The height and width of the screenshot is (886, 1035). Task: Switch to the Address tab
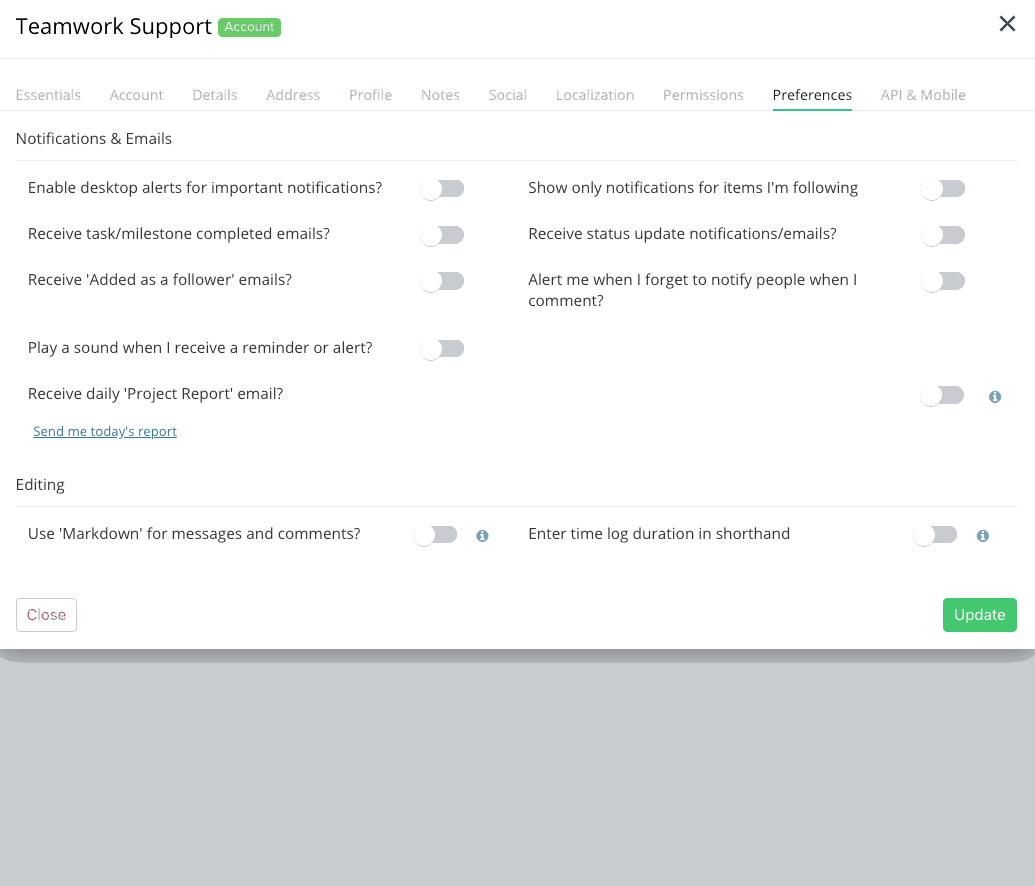tap(293, 95)
